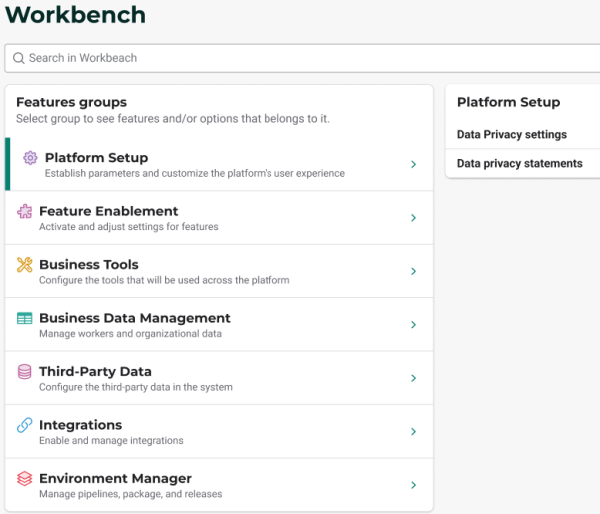Expand Environment Manager chevron
The height and width of the screenshot is (514, 600).
point(413,485)
